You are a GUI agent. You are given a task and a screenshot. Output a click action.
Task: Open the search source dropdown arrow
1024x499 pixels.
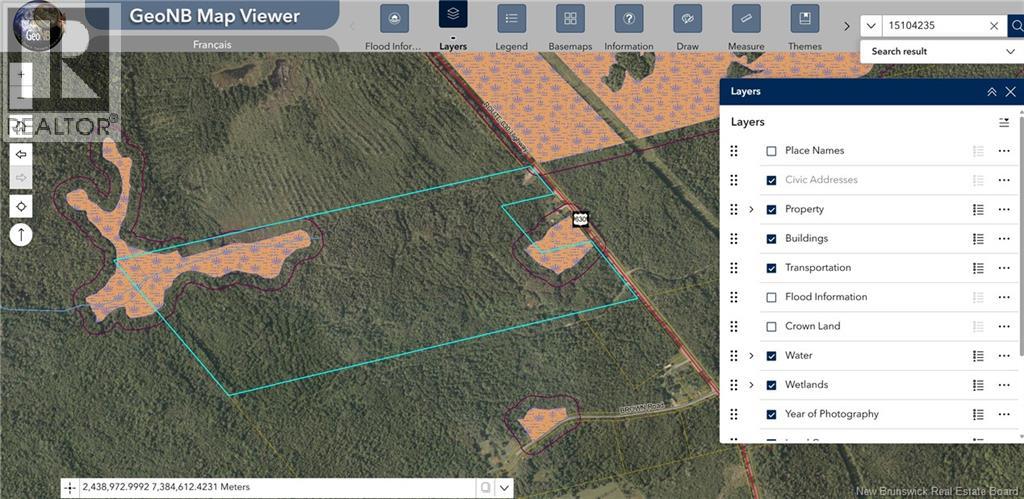pos(871,26)
